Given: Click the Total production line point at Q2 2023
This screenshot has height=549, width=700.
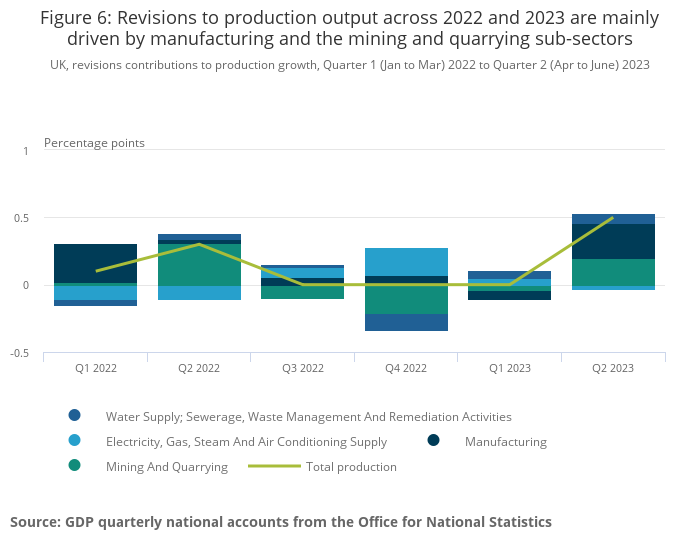Looking at the screenshot, I should pos(613,218).
